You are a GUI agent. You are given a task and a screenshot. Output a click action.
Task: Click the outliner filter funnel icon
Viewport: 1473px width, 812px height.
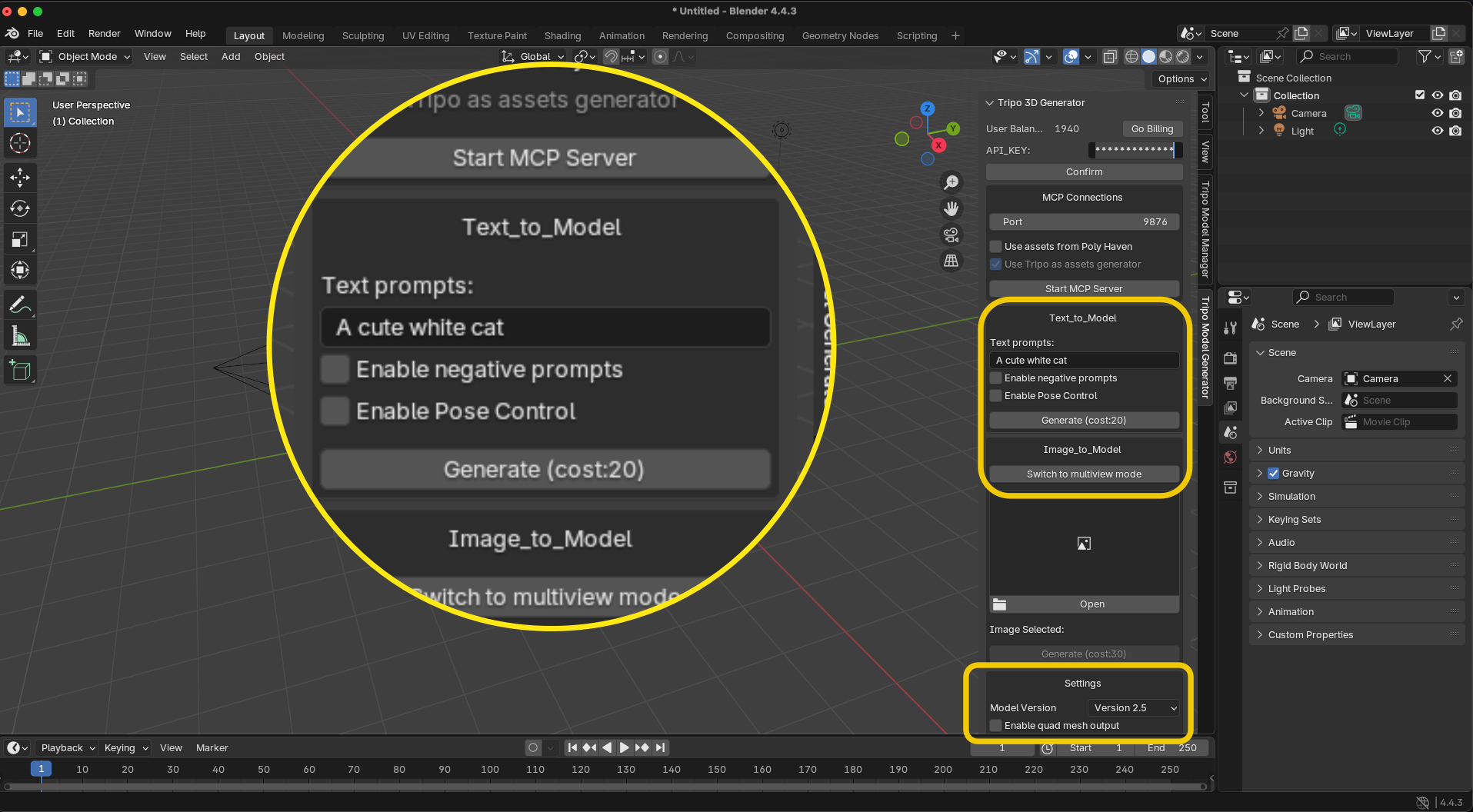pos(1425,56)
